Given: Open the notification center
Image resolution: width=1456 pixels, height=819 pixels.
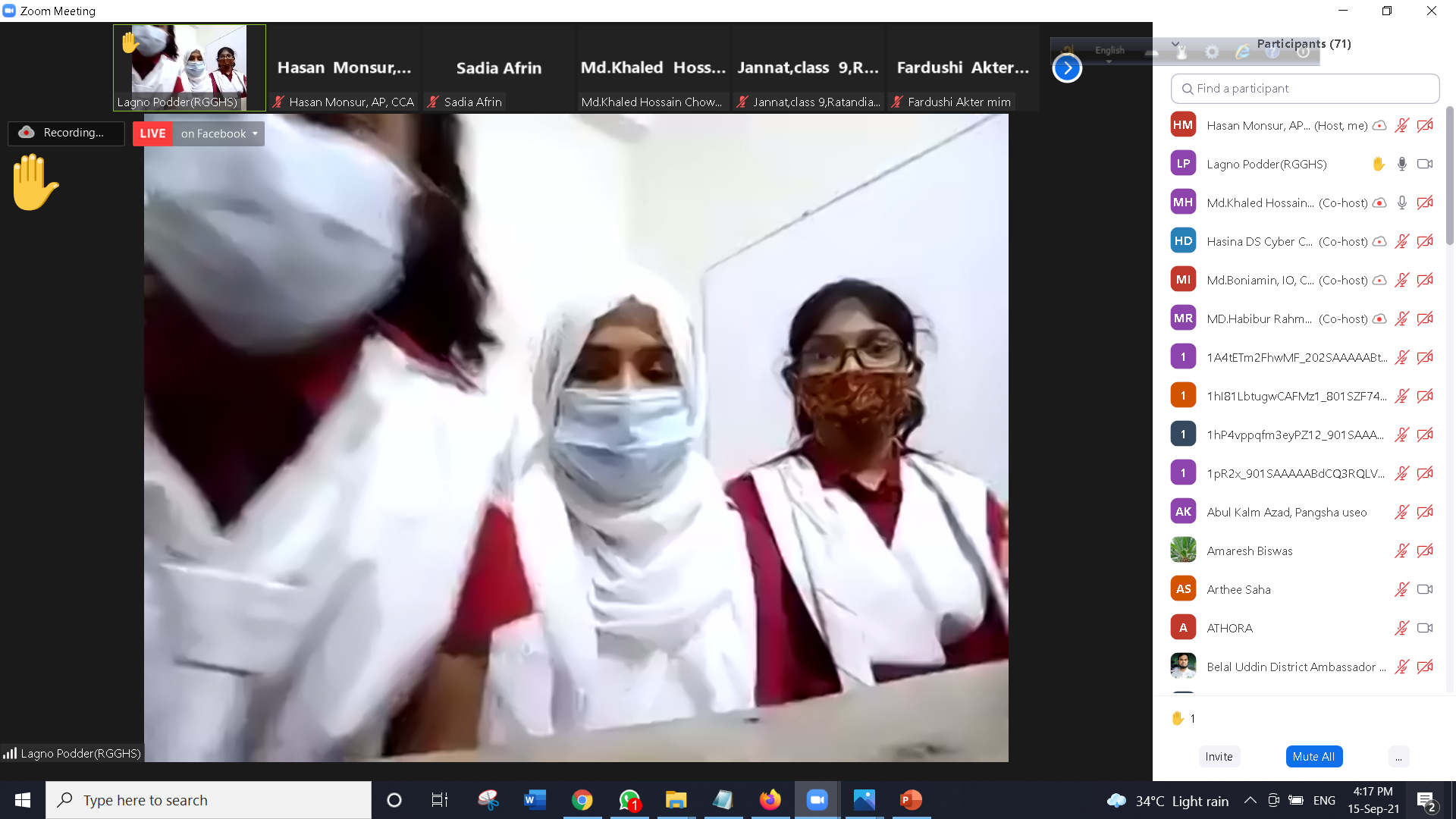Looking at the screenshot, I should tap(1426, 801).
